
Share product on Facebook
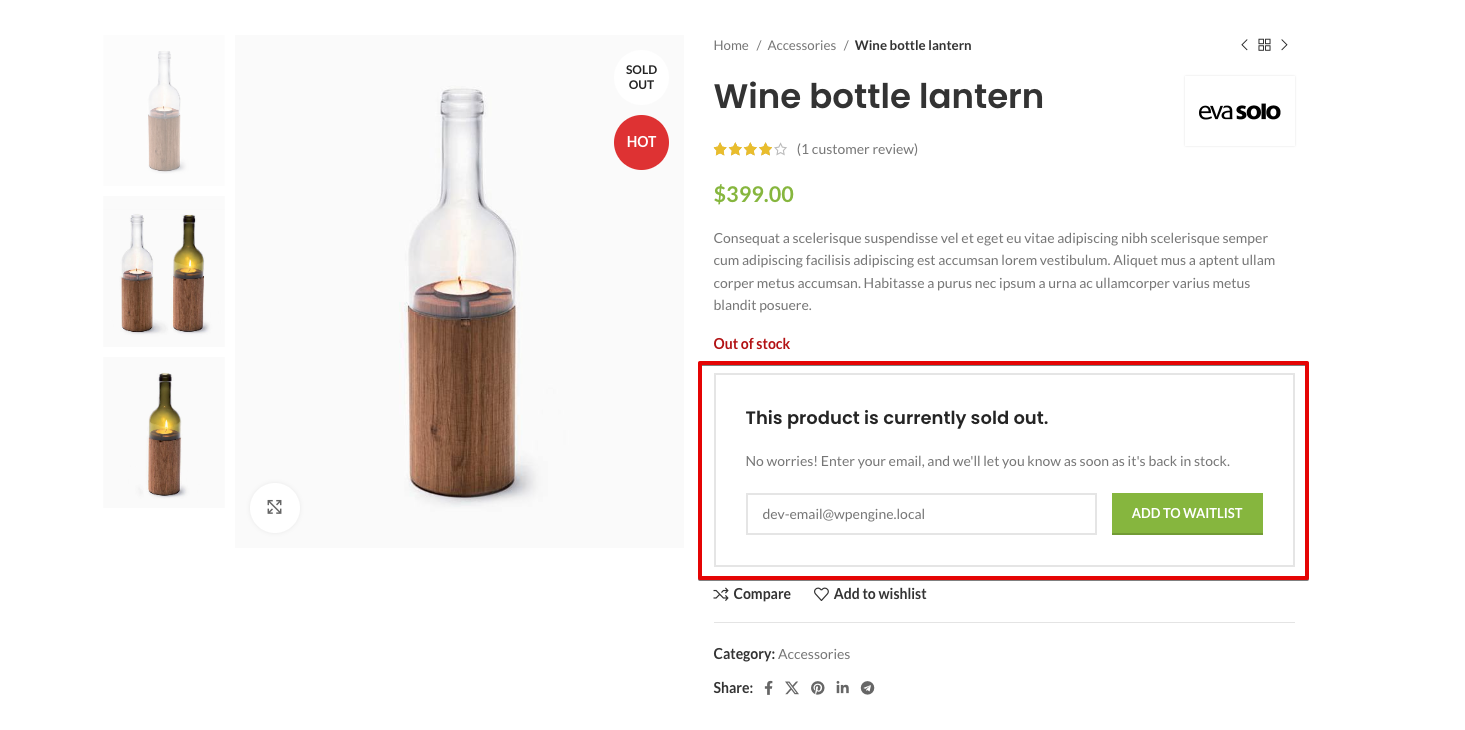point(768,688)
